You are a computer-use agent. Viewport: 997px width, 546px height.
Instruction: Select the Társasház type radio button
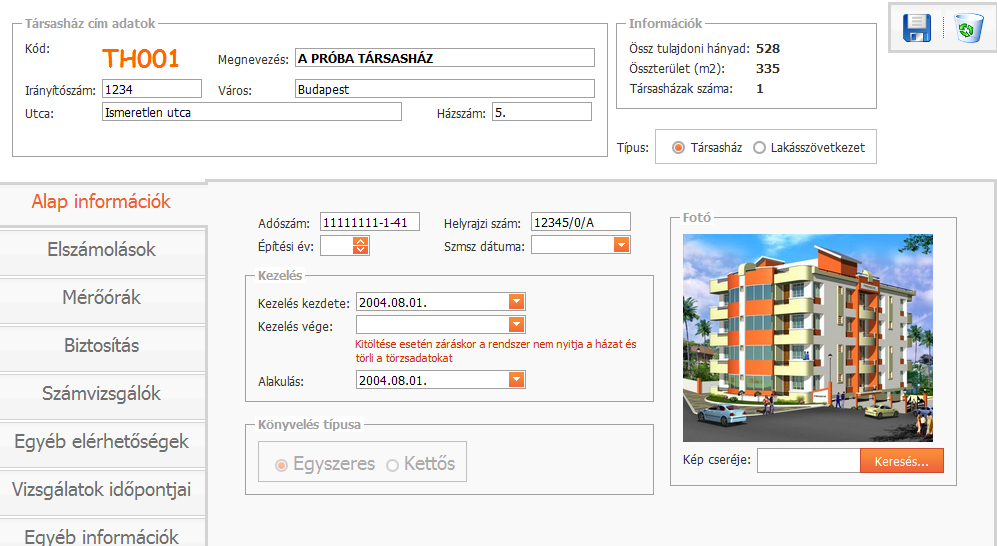click(678, 147)
